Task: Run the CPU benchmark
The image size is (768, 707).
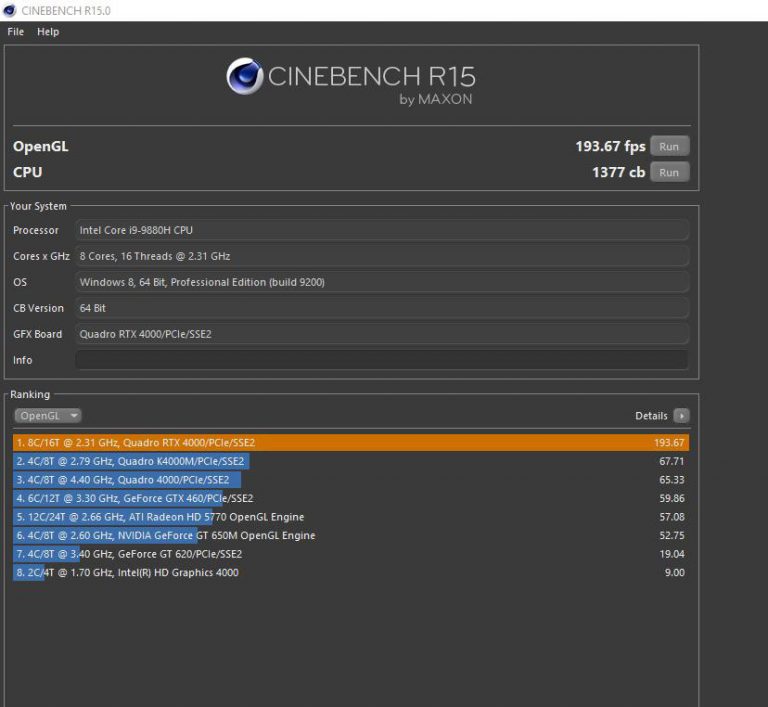Action: (x=669, y=172)
